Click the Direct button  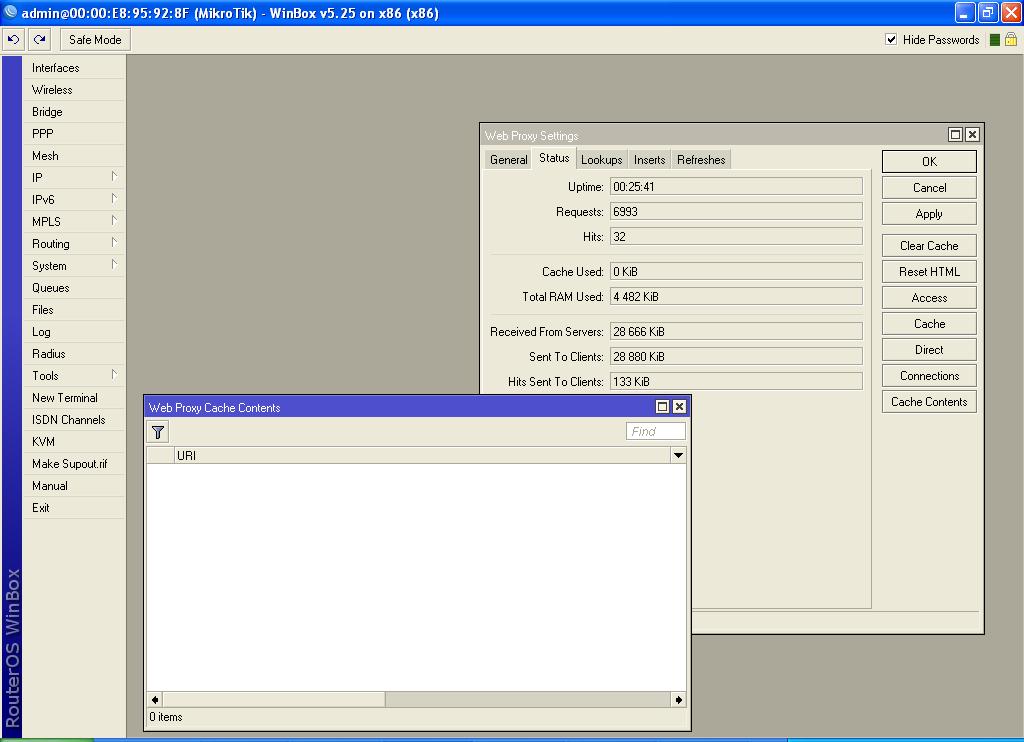point(929,350)
